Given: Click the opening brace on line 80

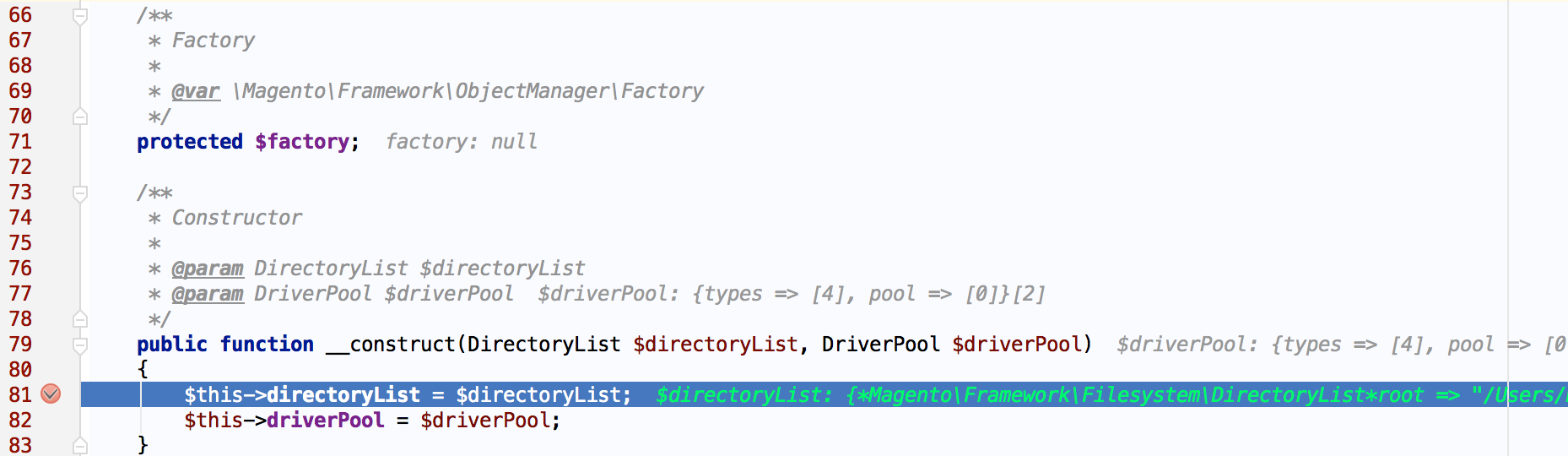Looking at the screenshot, I should (x=143, y=370).
